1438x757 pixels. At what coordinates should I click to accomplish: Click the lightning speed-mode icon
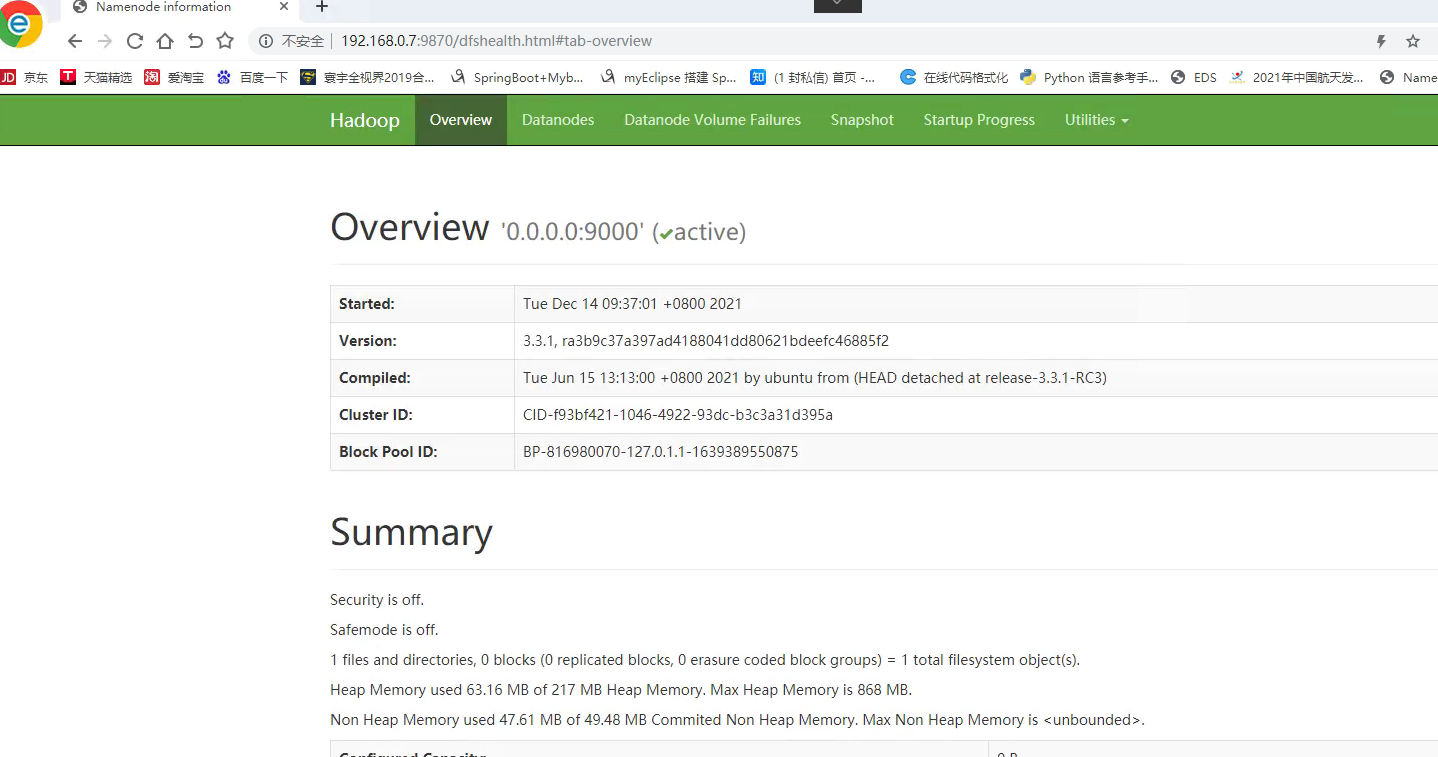pyautogui.click(x=1381, y=41)
